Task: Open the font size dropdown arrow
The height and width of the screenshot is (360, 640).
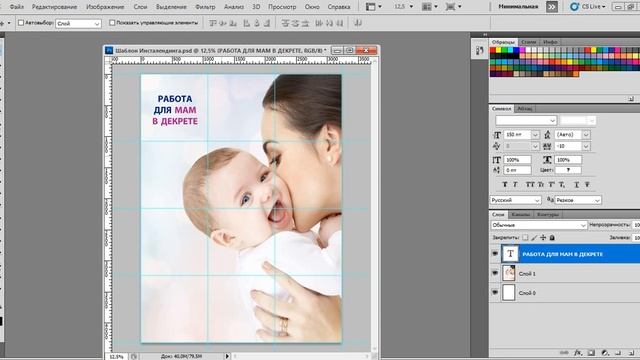Action: click(x=535, y=135)
